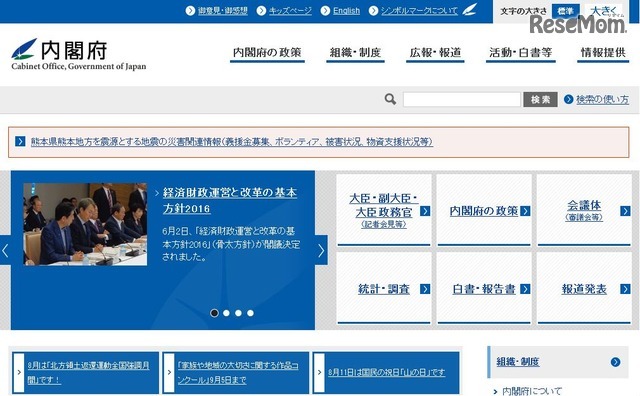Open 家族や地域の大切さ作品コンクール banner link
Viewport: 640px width, 396px height.
point(238,372)
